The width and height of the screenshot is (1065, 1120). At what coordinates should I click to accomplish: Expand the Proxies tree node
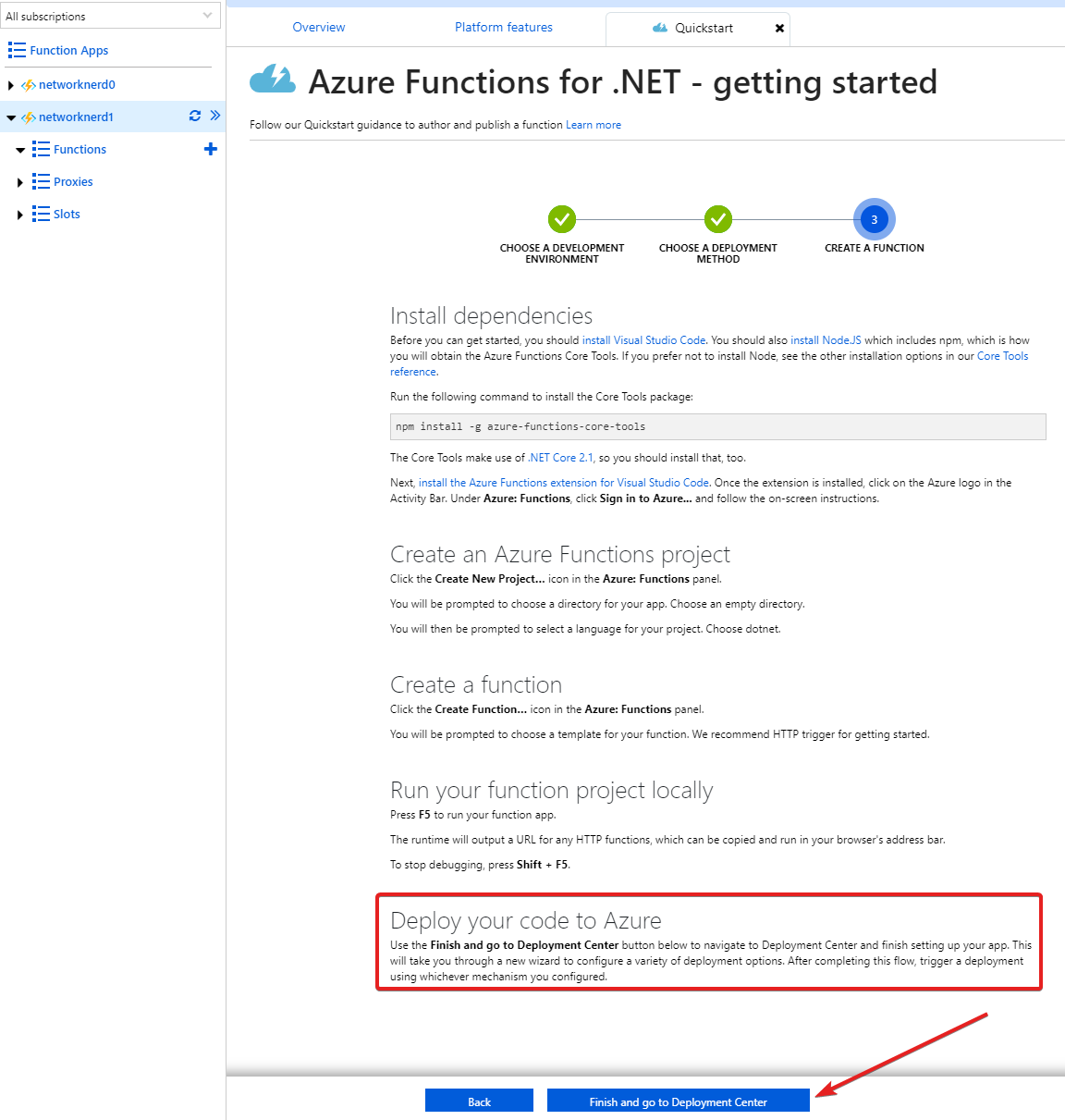coord(20,182)
